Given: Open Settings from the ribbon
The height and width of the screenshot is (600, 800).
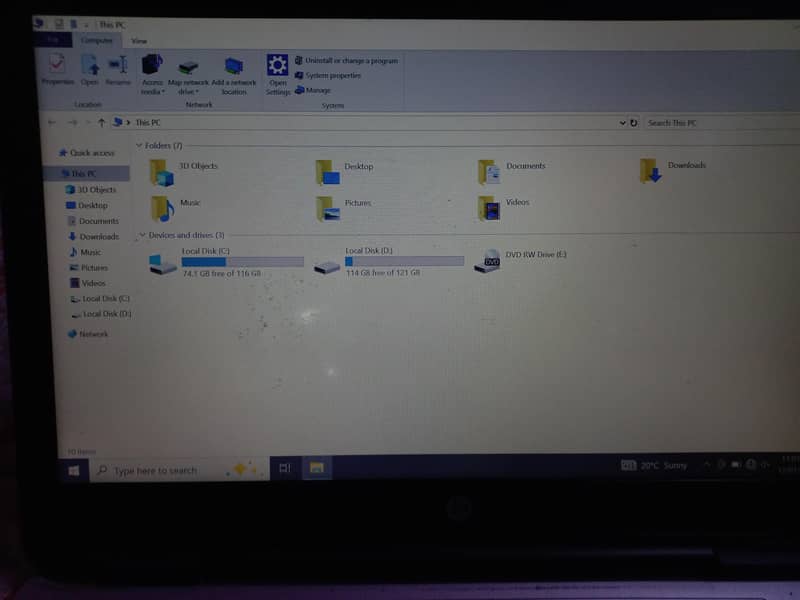Looking at the screenshot, I should 278,74.
